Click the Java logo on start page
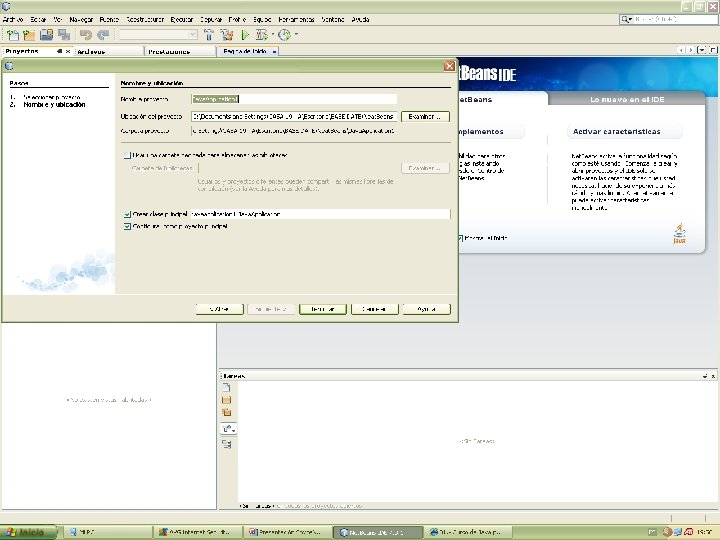Screen dimensions: 720x540 pyautogui.click(x=680, y=234)
